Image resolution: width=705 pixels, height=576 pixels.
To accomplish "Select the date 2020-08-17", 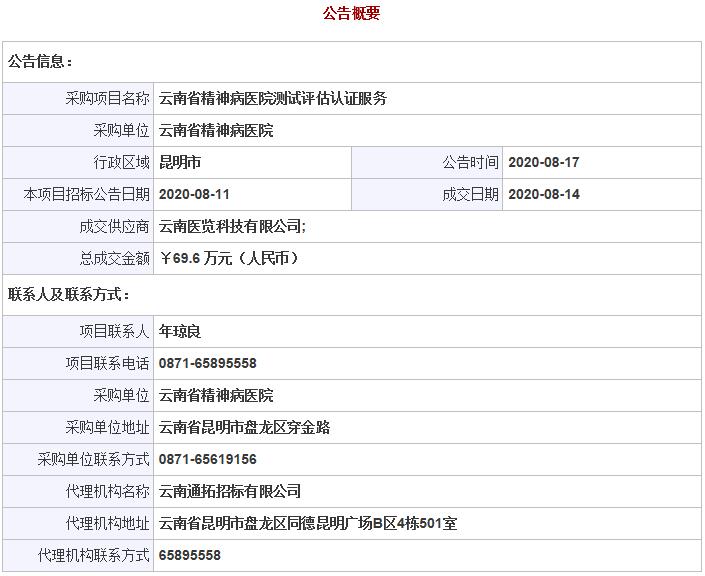I will [544, 162].
